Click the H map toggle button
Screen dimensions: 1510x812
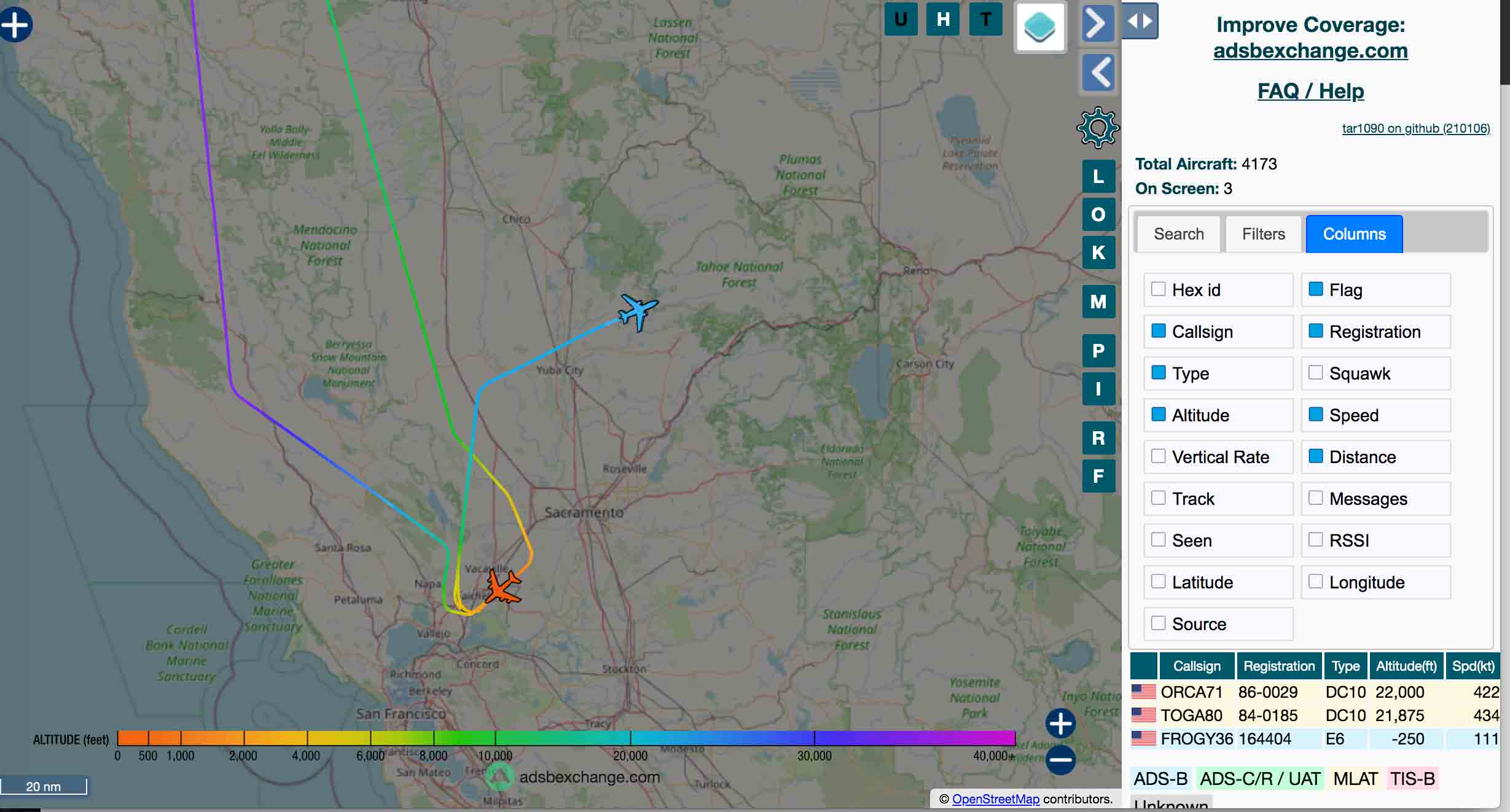click(x=943, y=19)
